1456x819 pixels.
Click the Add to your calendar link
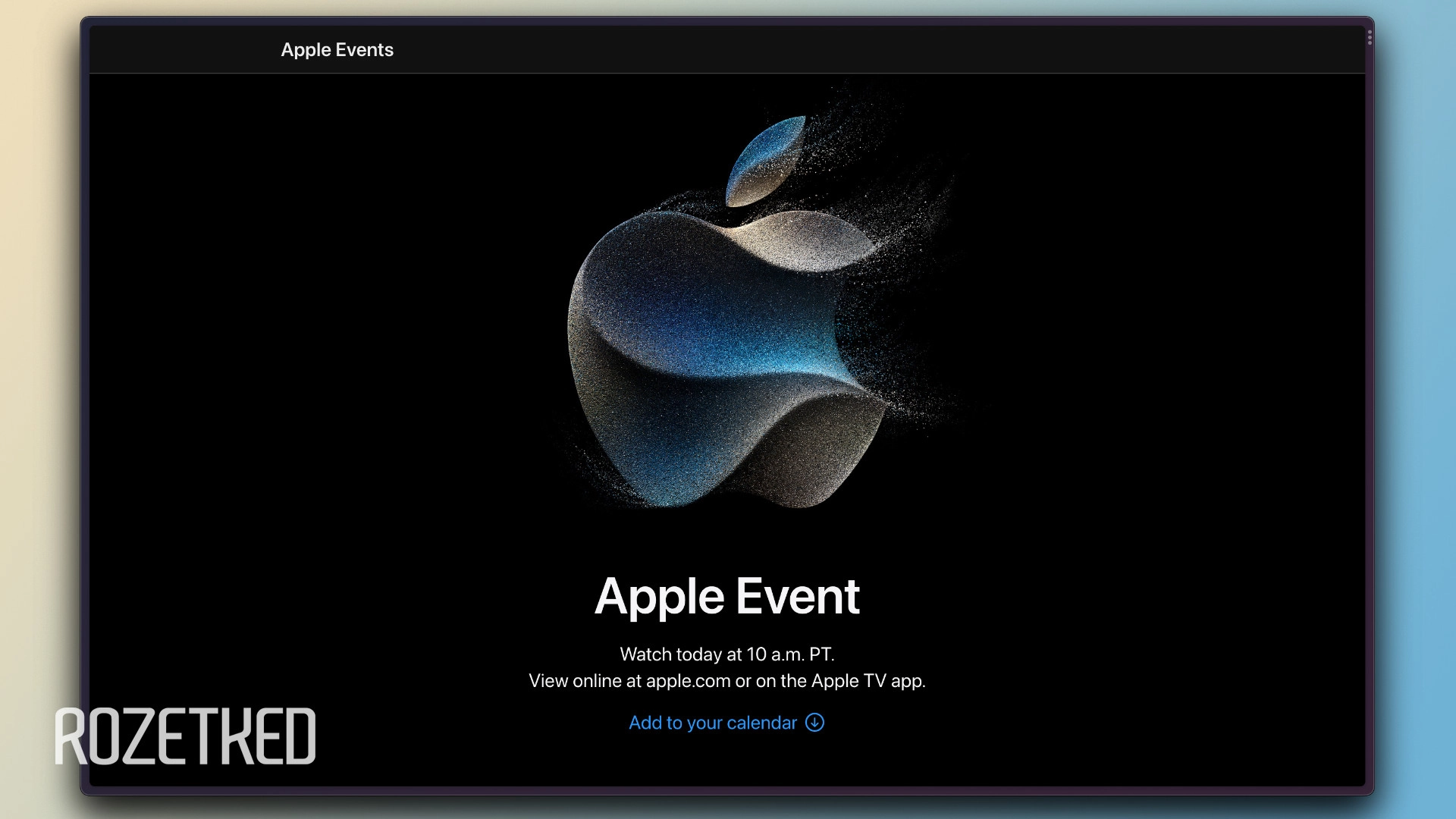712,723
